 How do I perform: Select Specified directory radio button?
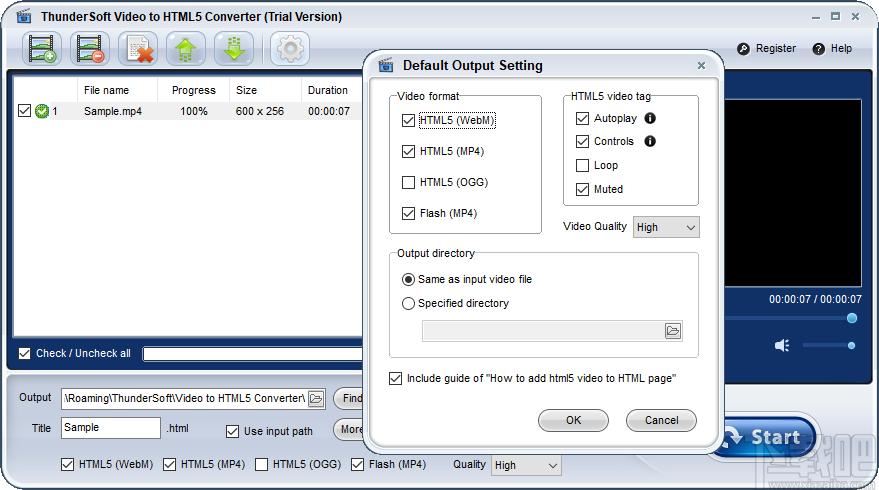408,303
